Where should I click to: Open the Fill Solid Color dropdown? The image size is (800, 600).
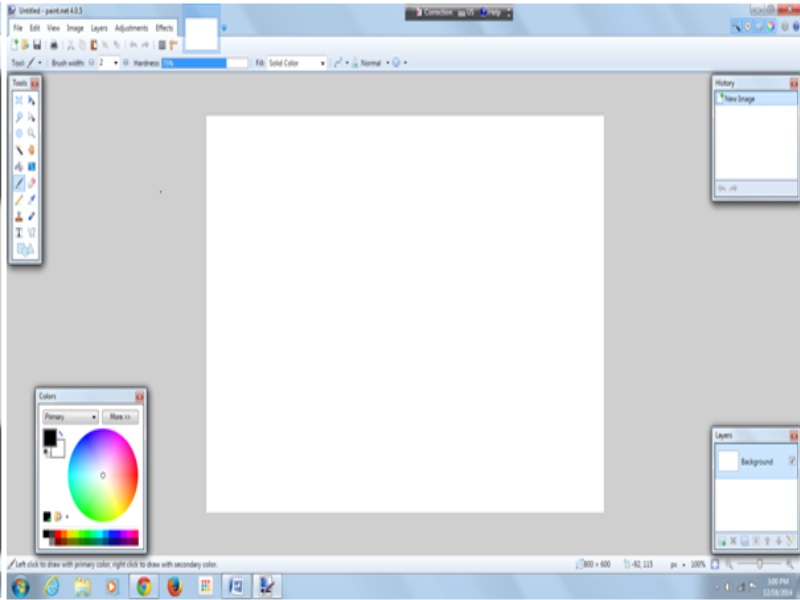tap(322, 63)
